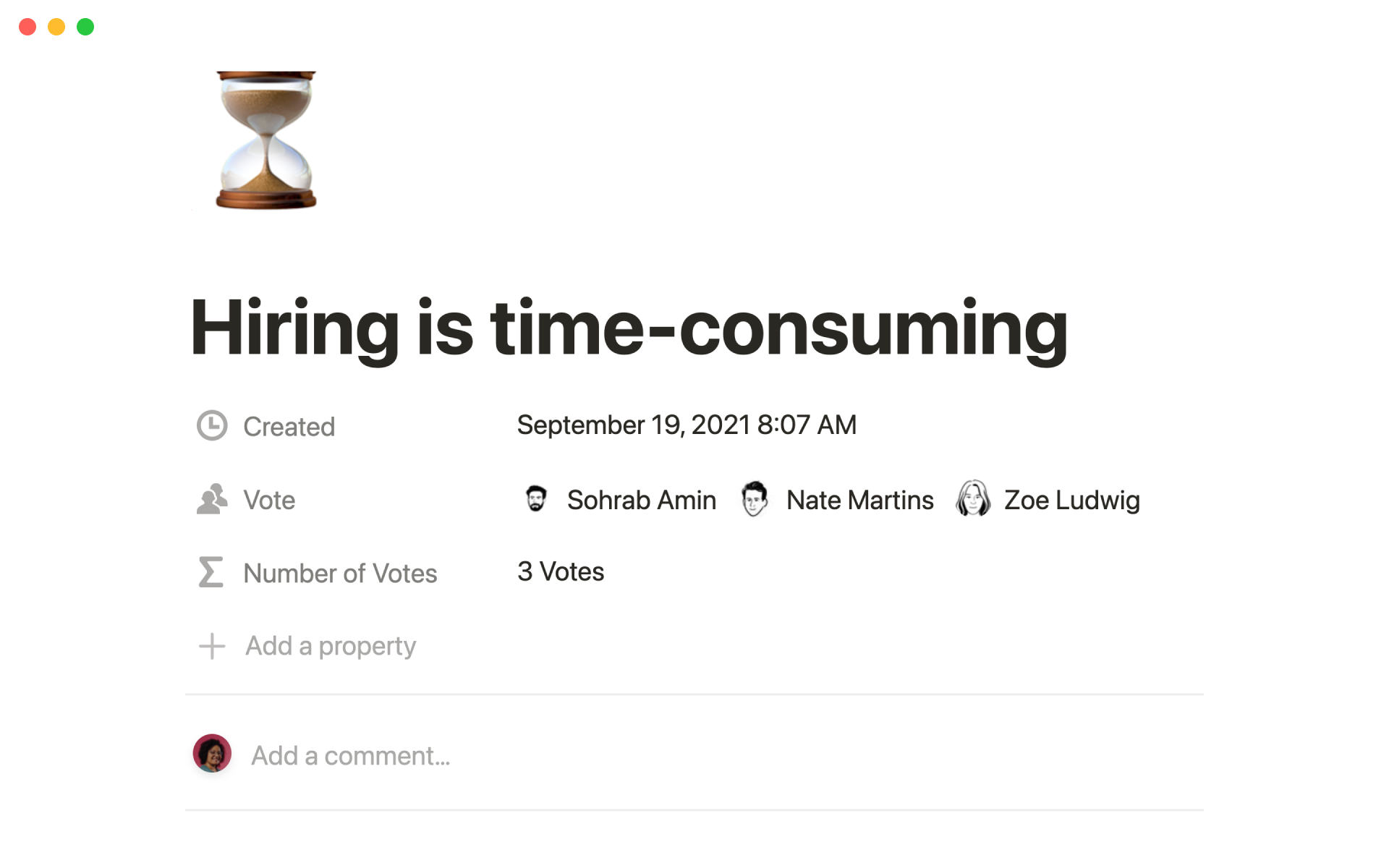Image resolution: width=1389 pixels, height=868 pixels.
Task: Click Zoe Ludwig's avatar
Action: [x=973, y=499]
